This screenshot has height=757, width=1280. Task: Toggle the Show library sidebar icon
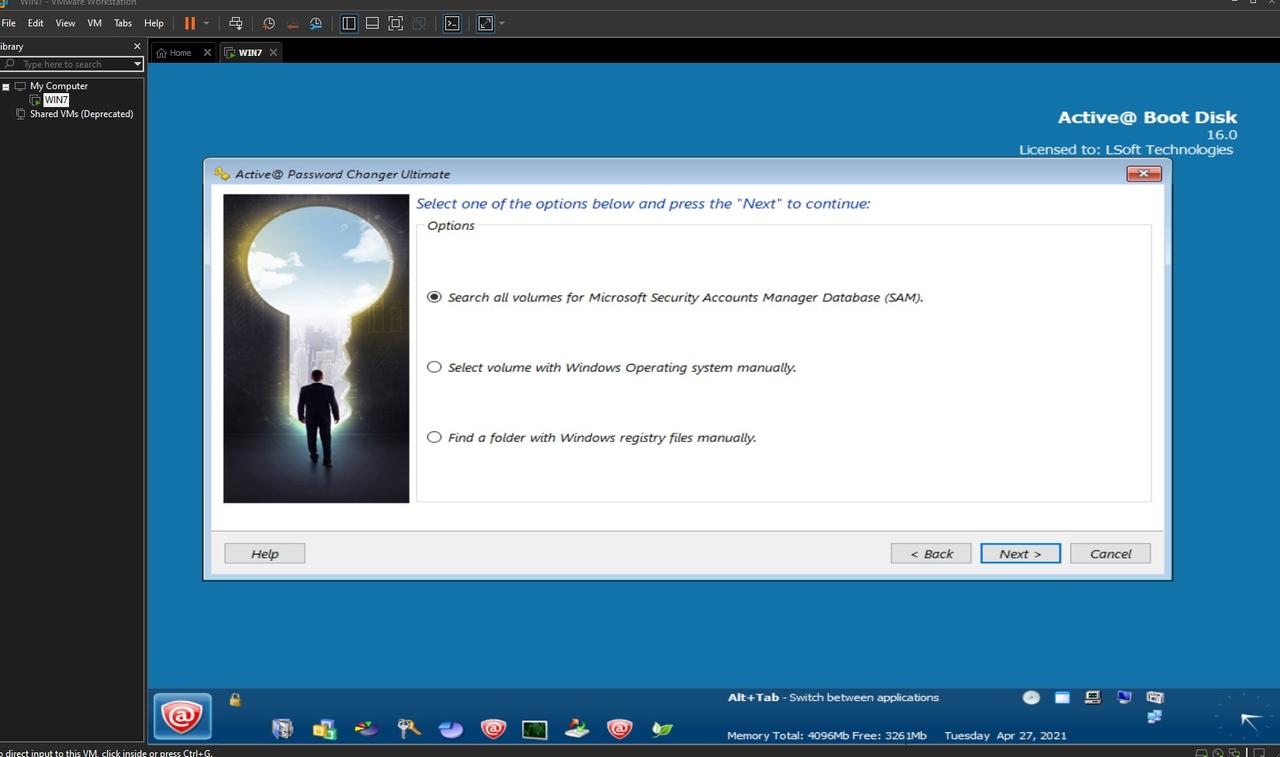pyautogui.click(x=349, y=23)
